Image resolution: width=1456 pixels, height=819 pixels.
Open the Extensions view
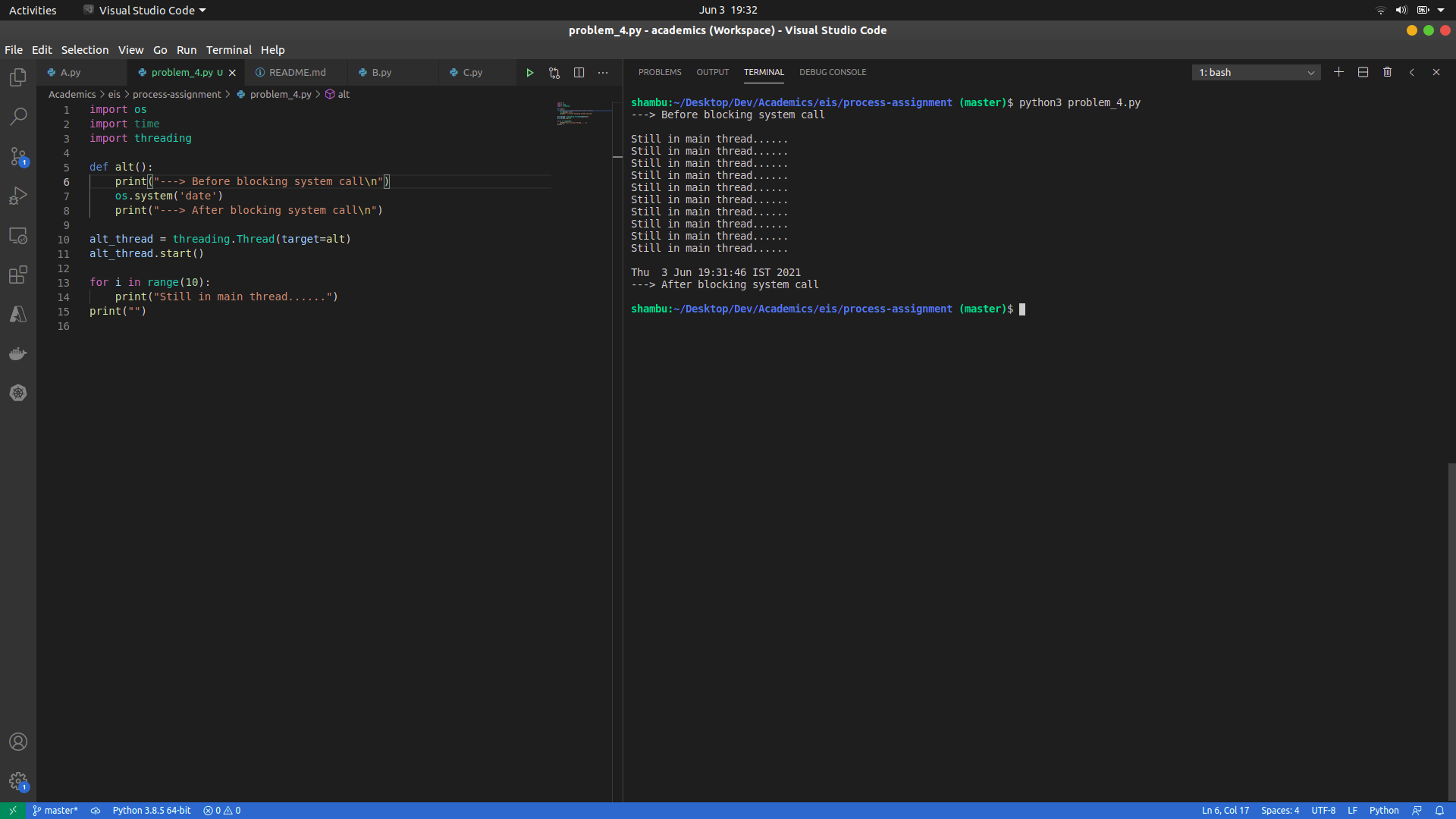[x=18, y=275]
